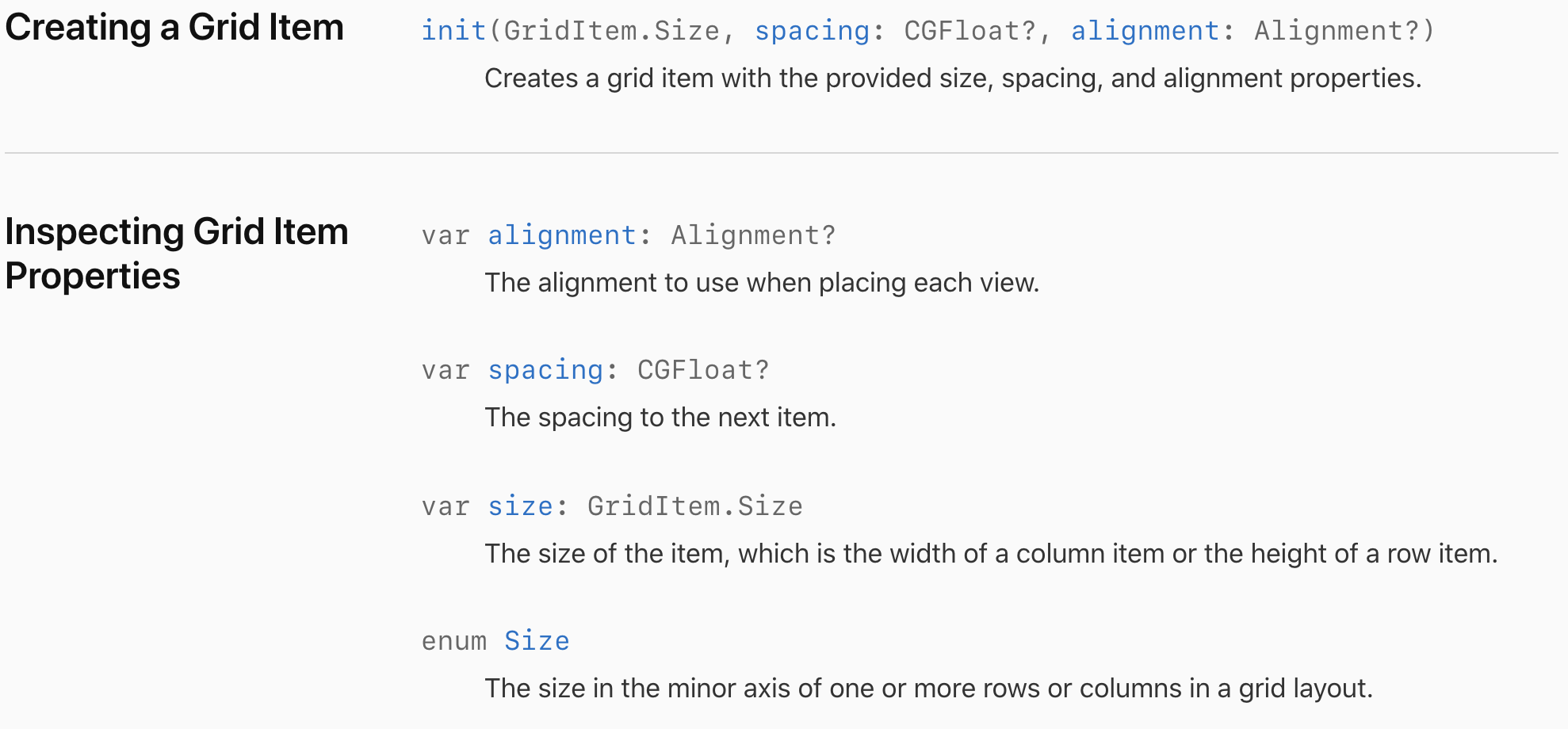The width and height of the screenshot is (1568, 729).
Task: Click the alignment parameter in the init signature
Action: coord(1145,31)
